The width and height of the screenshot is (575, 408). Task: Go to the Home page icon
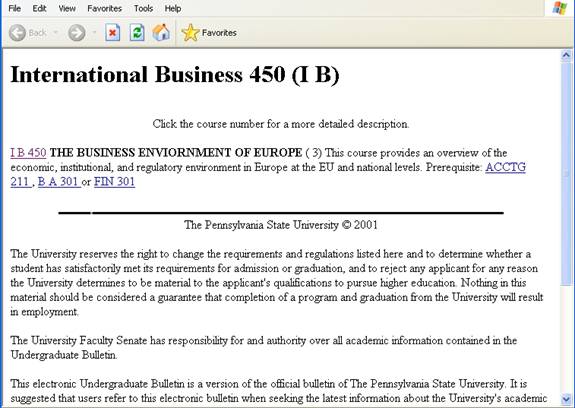[161, 33]
